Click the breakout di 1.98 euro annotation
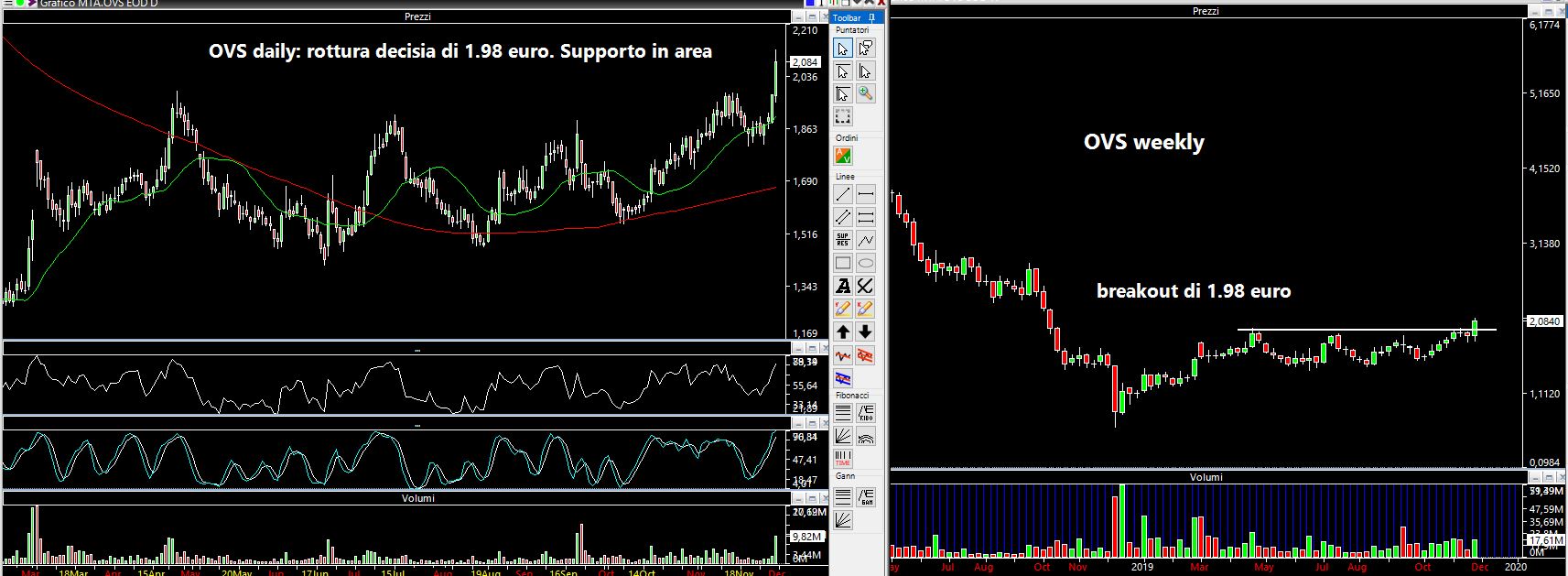This screenshot has height=576, width=1568. (1194, 291)
